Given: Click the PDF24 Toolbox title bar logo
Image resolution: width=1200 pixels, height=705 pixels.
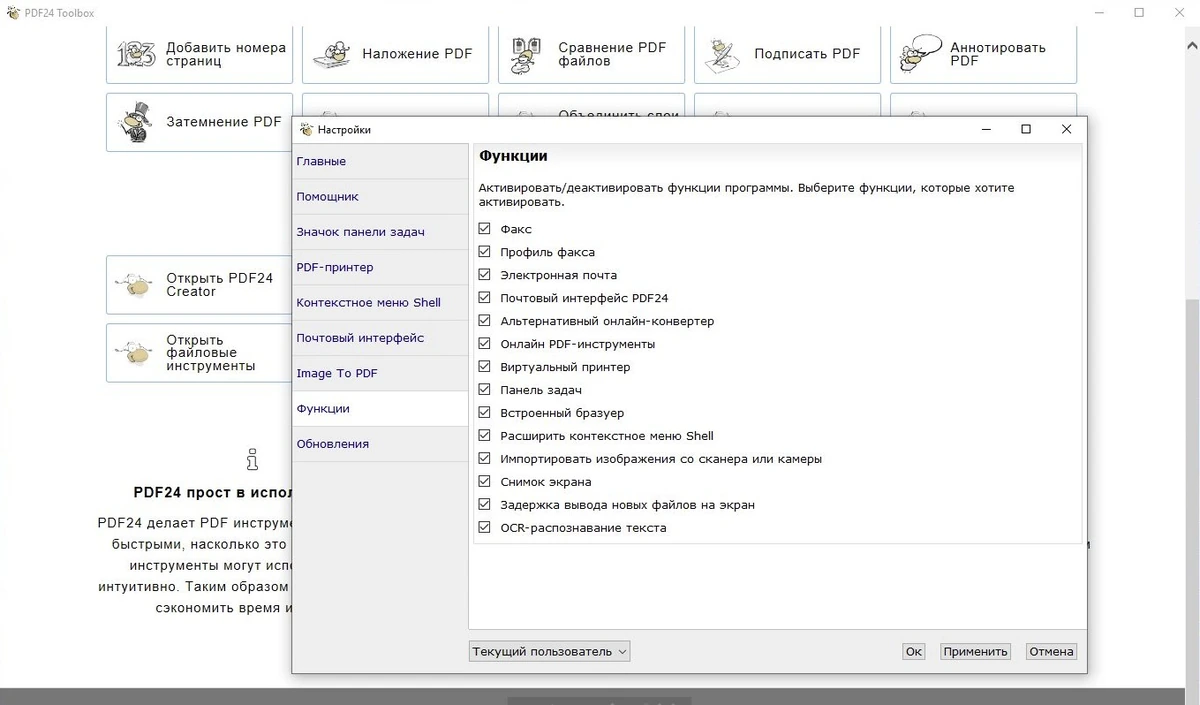Looking at the screenshot, I should [12, 12].
